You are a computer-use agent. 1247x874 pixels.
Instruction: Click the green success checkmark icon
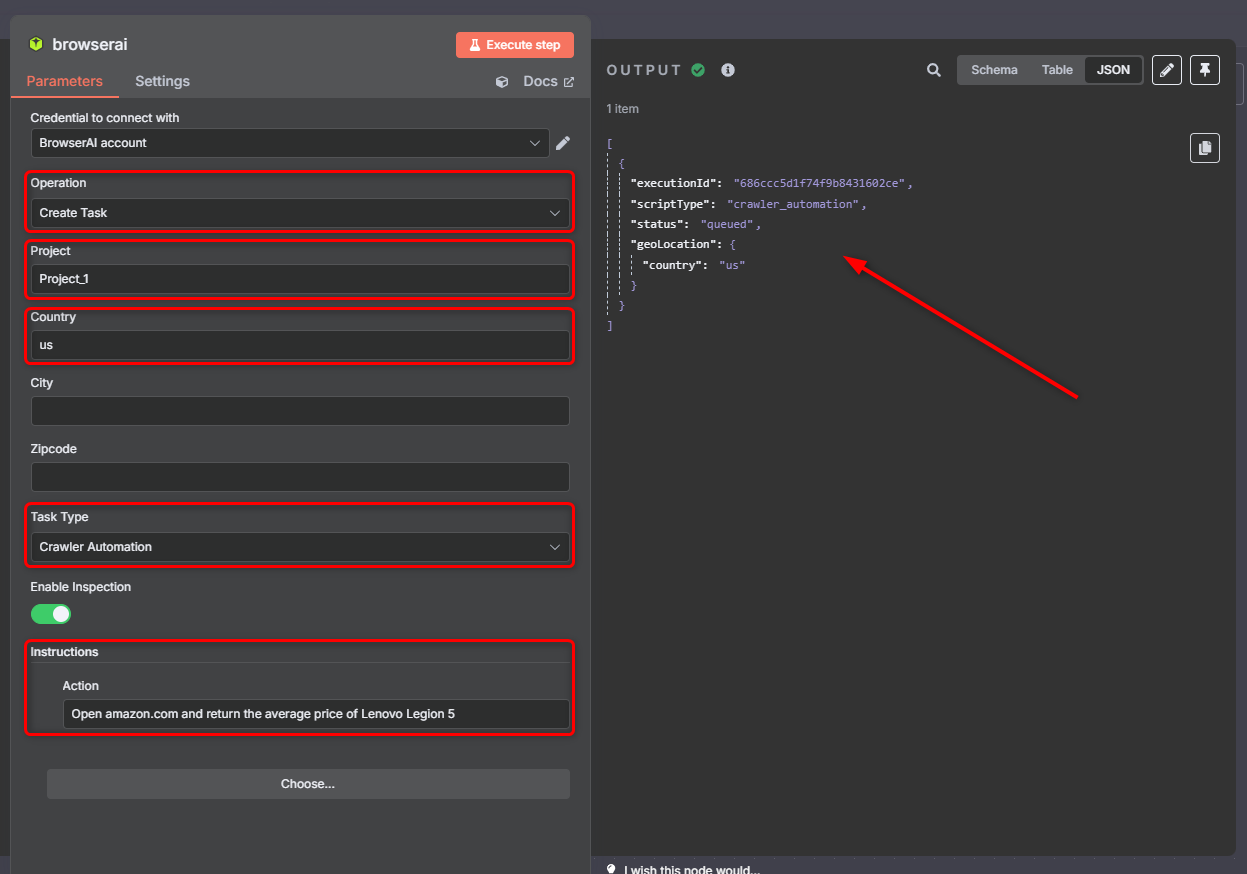tap(698, 70)
